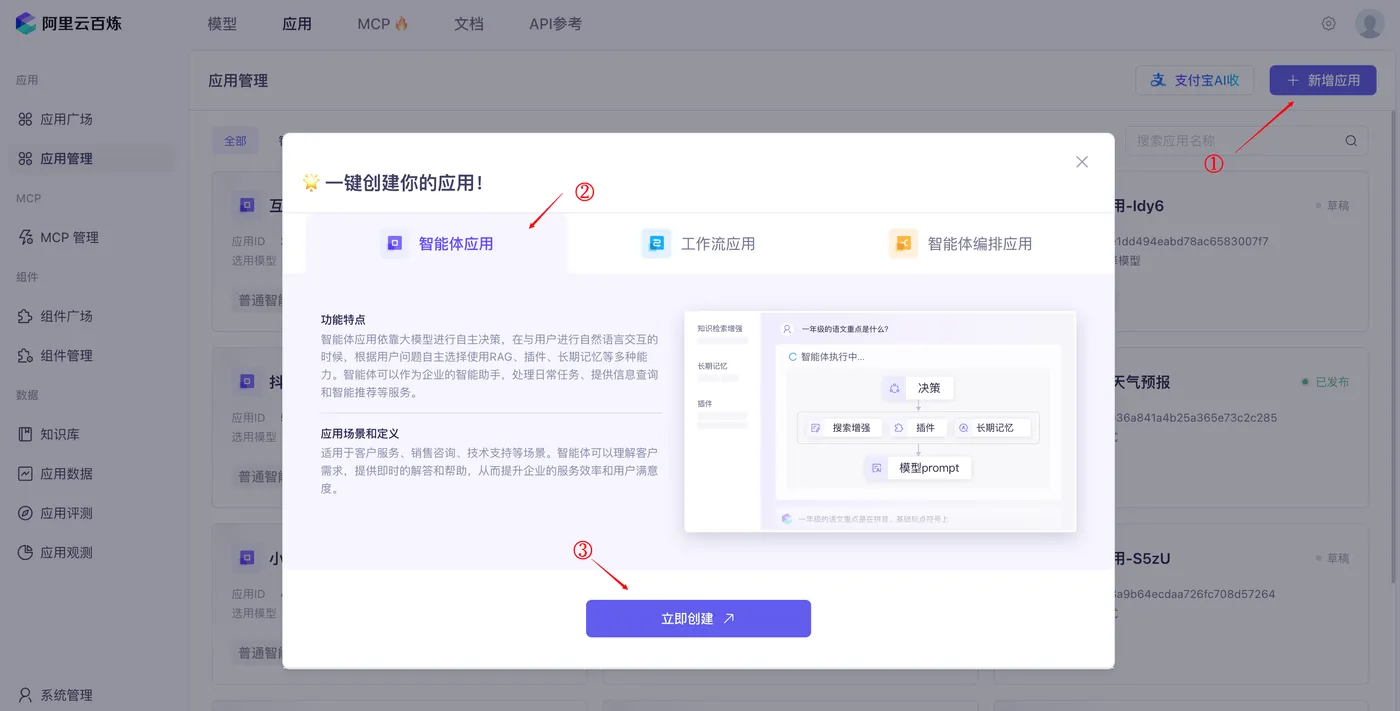Click the 应用场景和定义 heading text

[x=360, y=433]
